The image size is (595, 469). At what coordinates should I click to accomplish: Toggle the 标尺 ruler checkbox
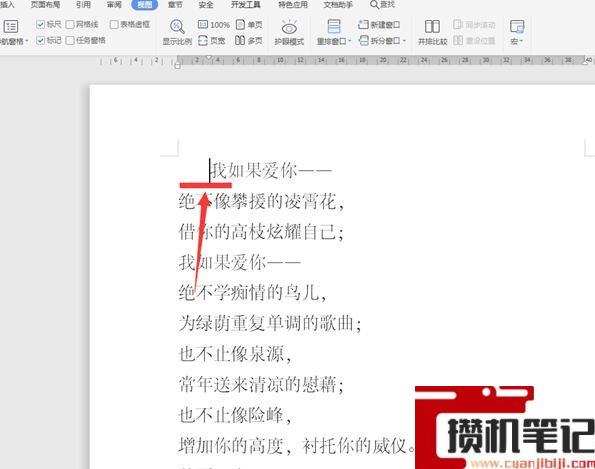(x=40, y=25)
